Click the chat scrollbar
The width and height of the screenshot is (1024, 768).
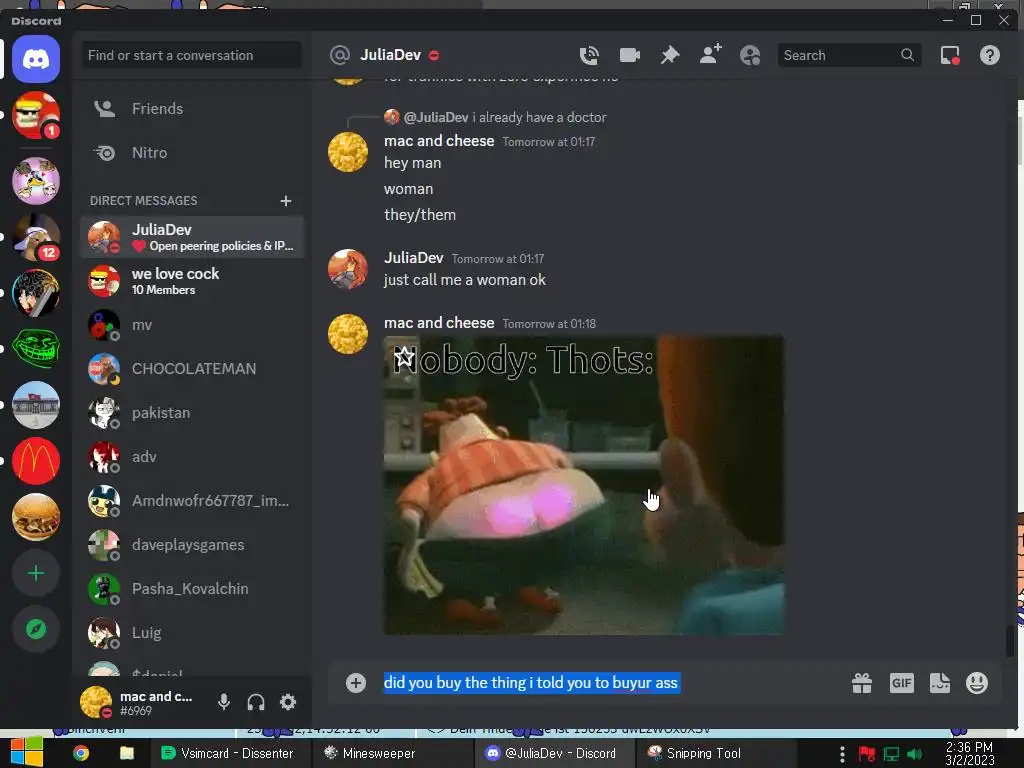tap(1010, 640)
